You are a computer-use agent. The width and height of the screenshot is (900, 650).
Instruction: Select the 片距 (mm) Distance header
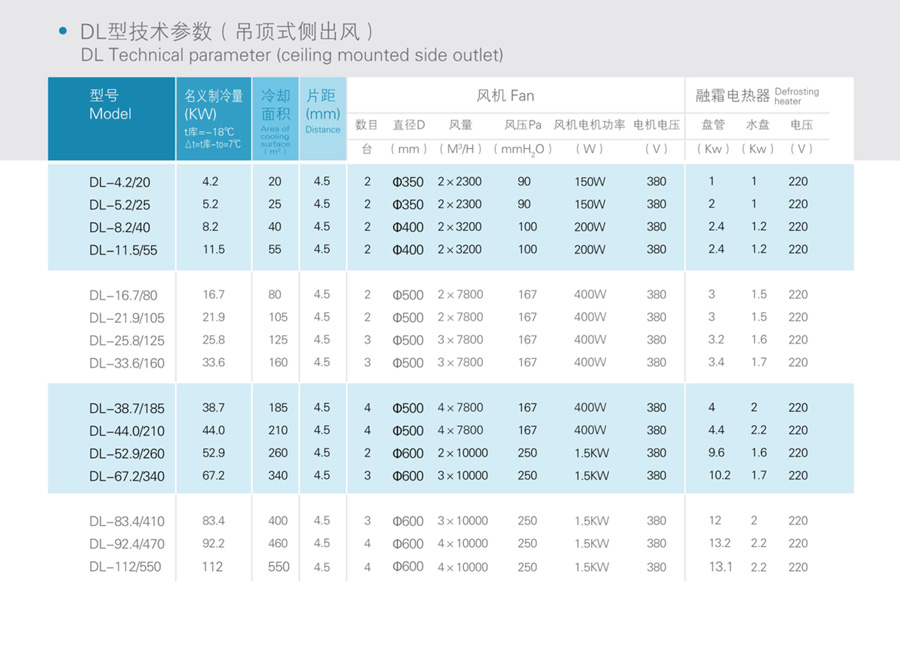[x=322, y=105]
